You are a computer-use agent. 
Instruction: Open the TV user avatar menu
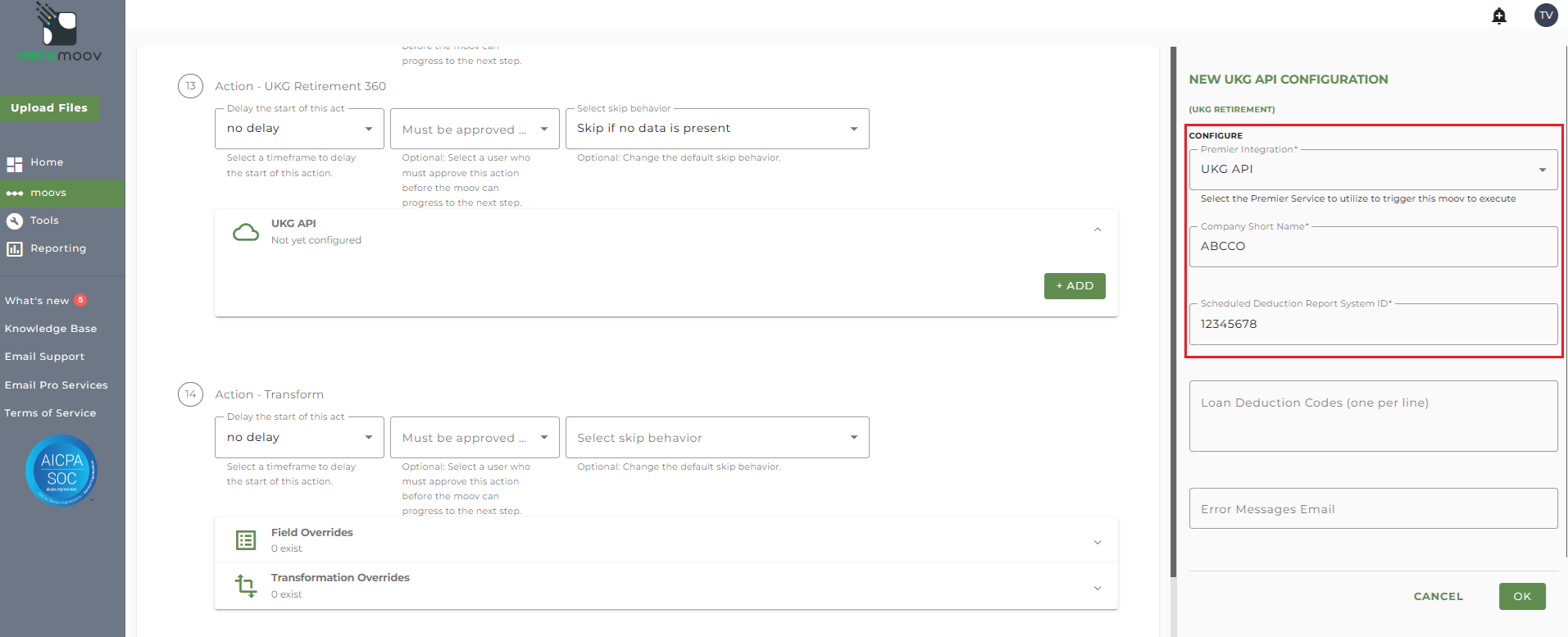(1545, 16)
